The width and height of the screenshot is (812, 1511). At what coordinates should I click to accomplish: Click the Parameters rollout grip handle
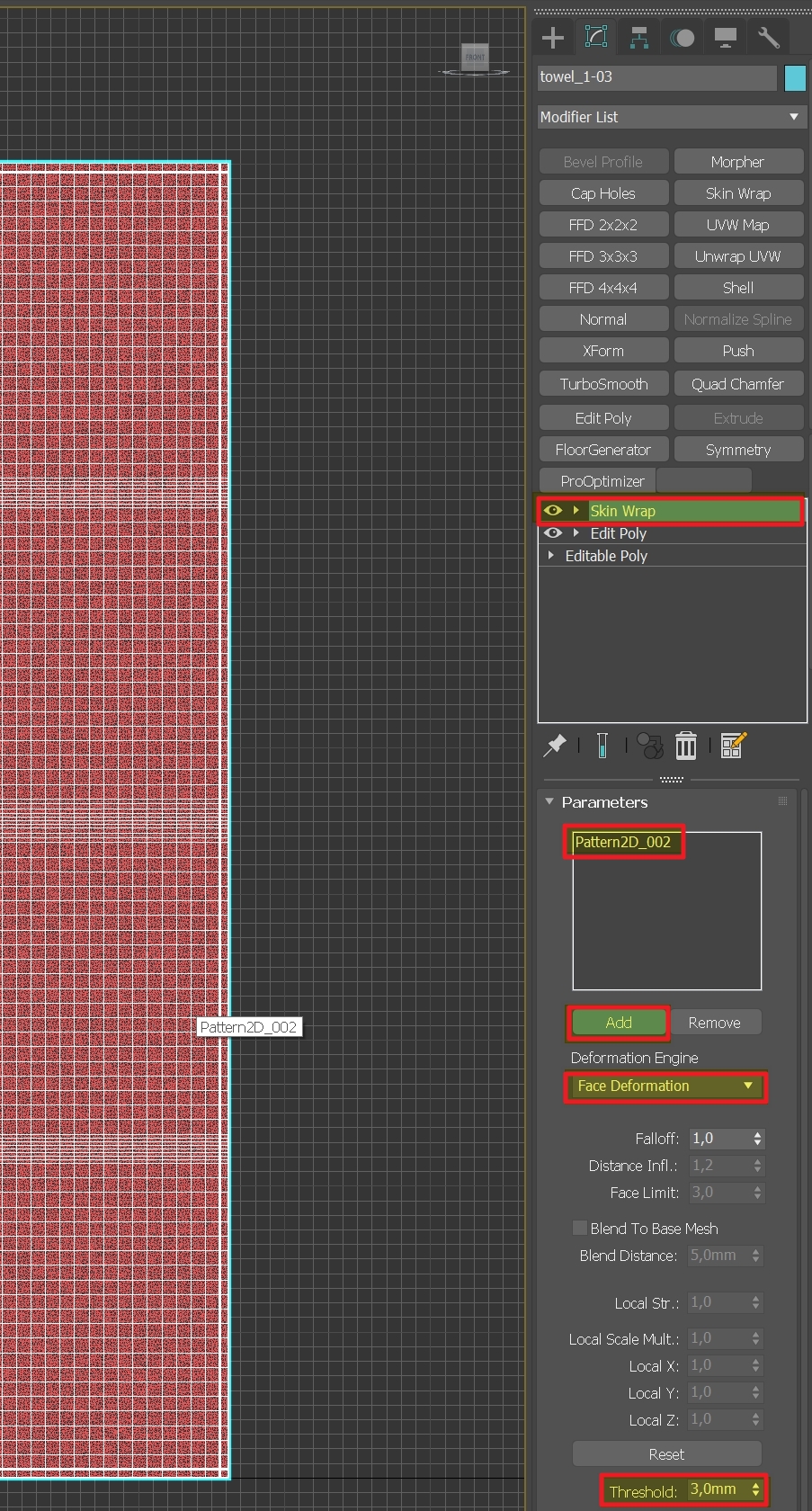click(782, 801)
